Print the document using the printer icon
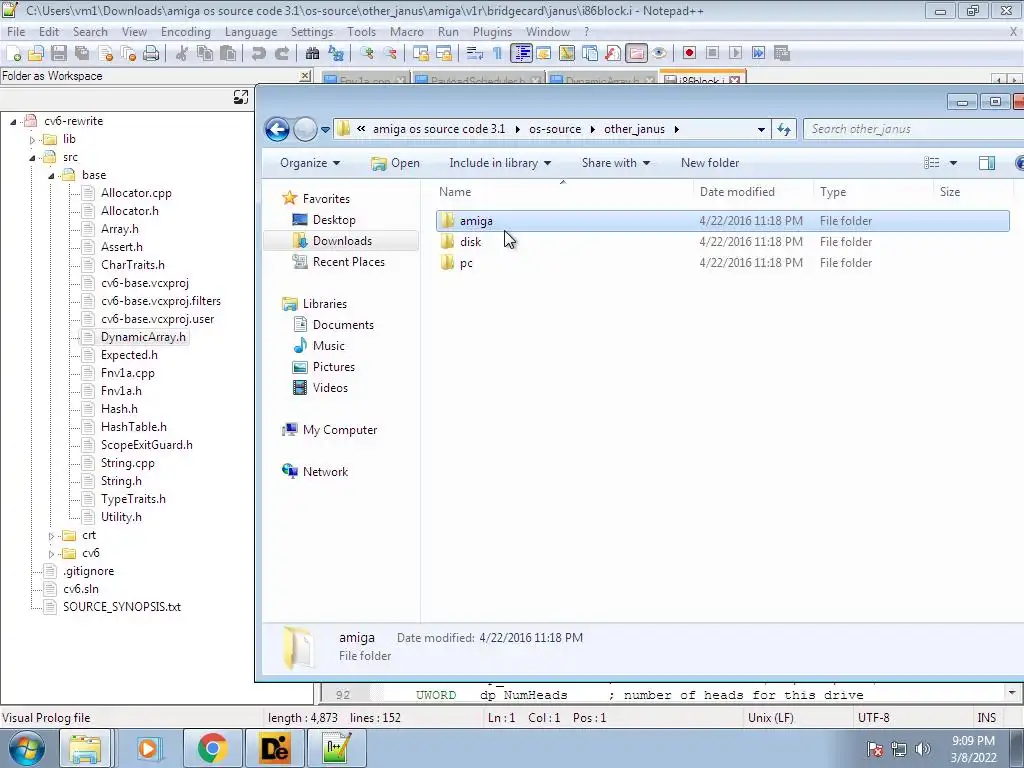The image size is (1024, 768). 151,54
